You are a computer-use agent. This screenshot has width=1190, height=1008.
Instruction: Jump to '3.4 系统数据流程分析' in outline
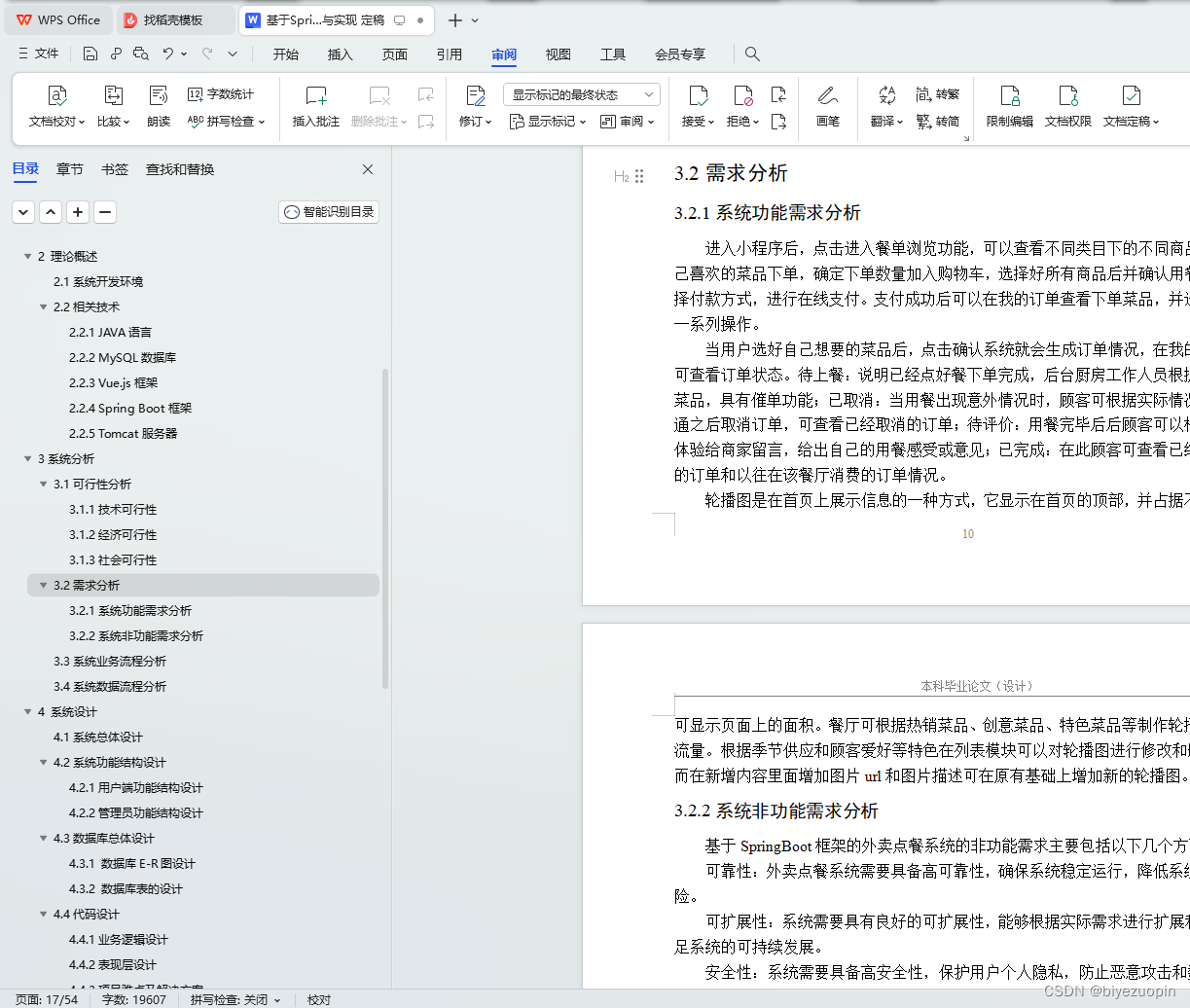[110, 687]
